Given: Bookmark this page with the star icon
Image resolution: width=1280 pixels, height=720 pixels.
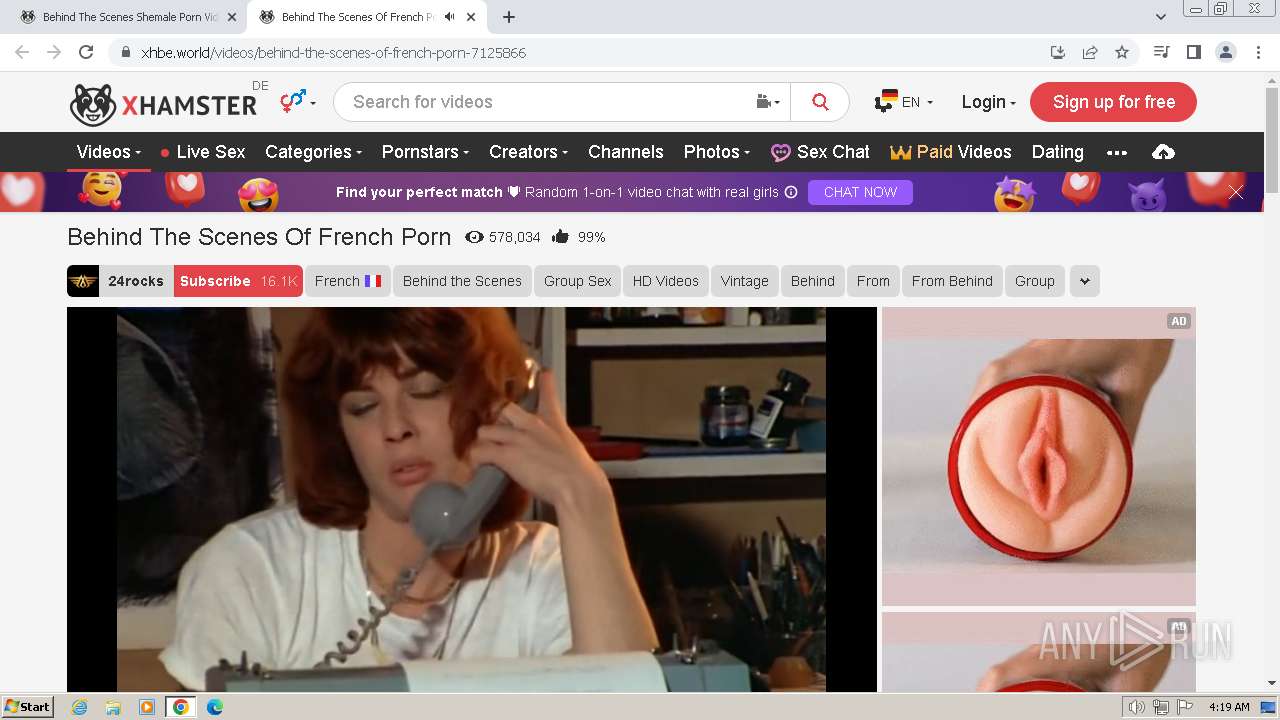Looking at the screenshot, I should 1122,52.
